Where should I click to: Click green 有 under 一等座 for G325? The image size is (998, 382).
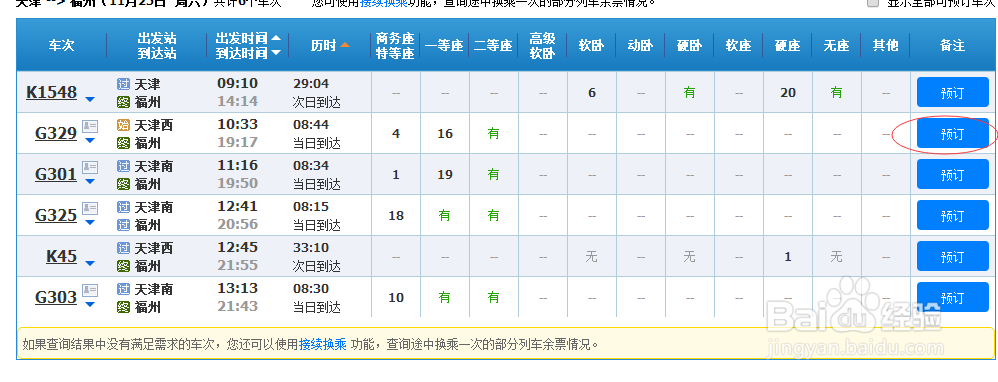click(x=444, y=215)
